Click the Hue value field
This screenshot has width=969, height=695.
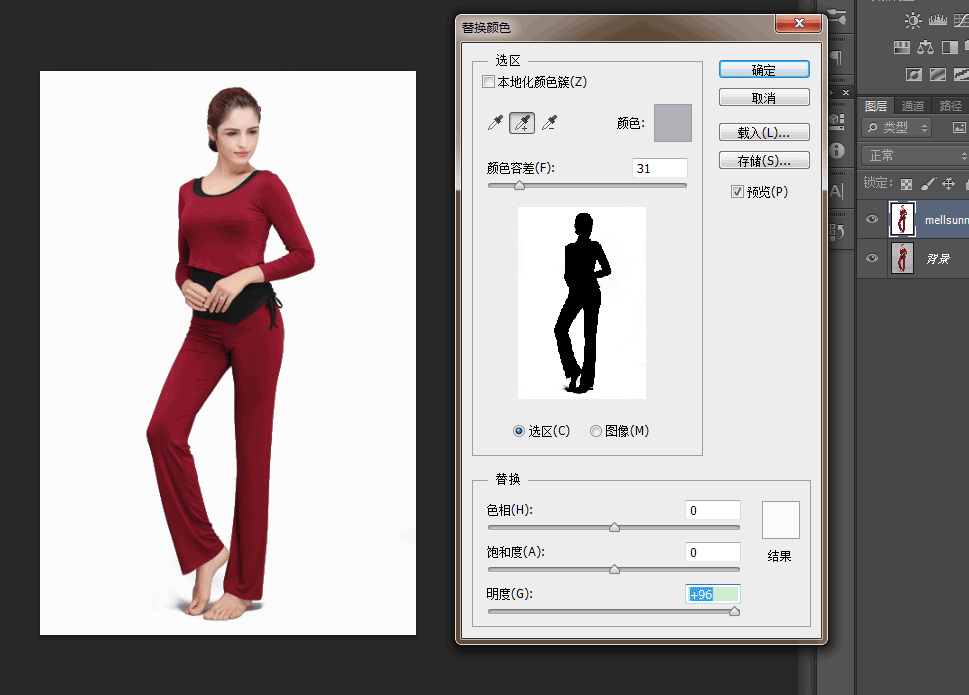713,510
